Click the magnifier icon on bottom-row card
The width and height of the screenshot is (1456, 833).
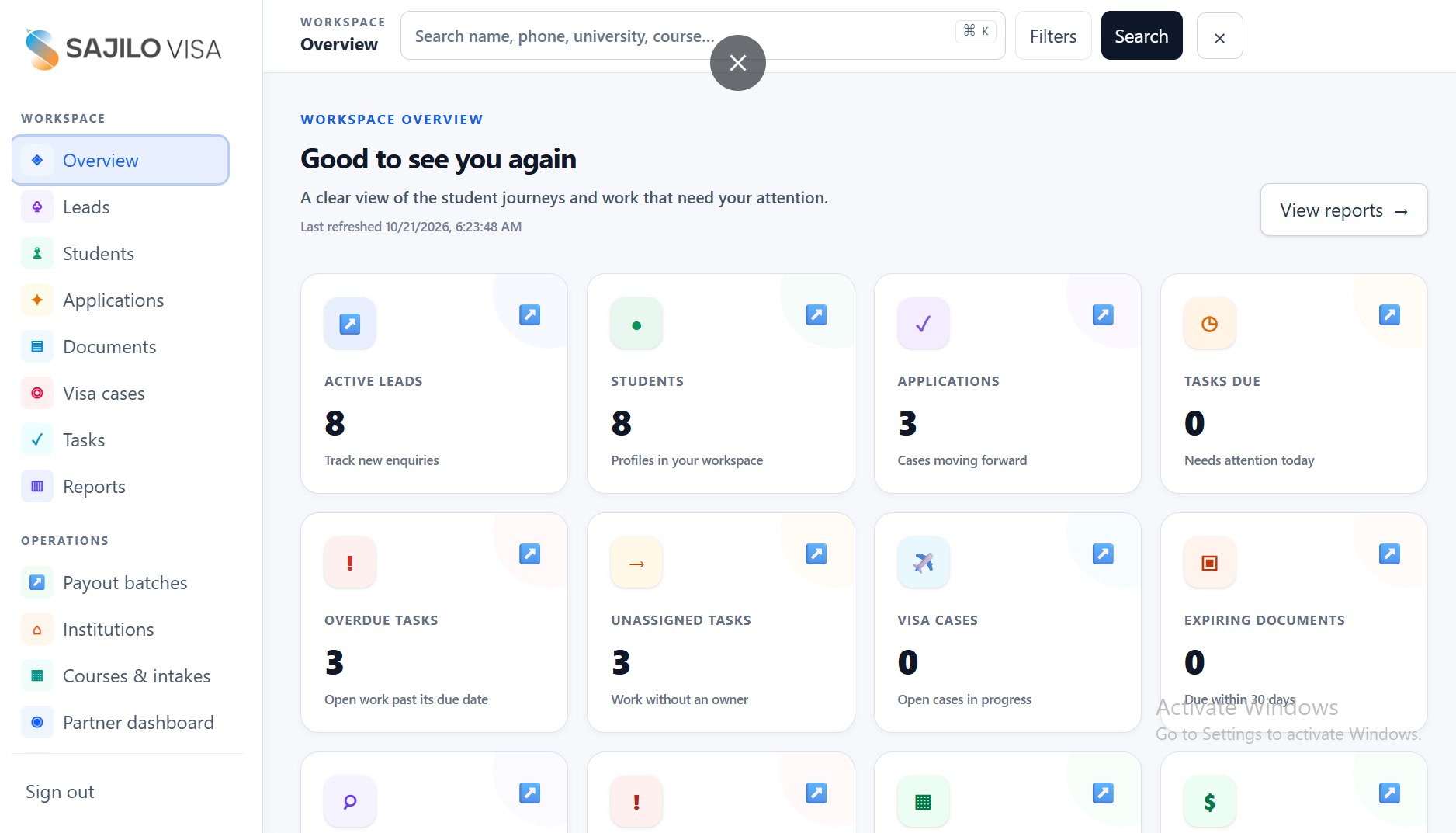pyautogui.click(x=350, y=801)
